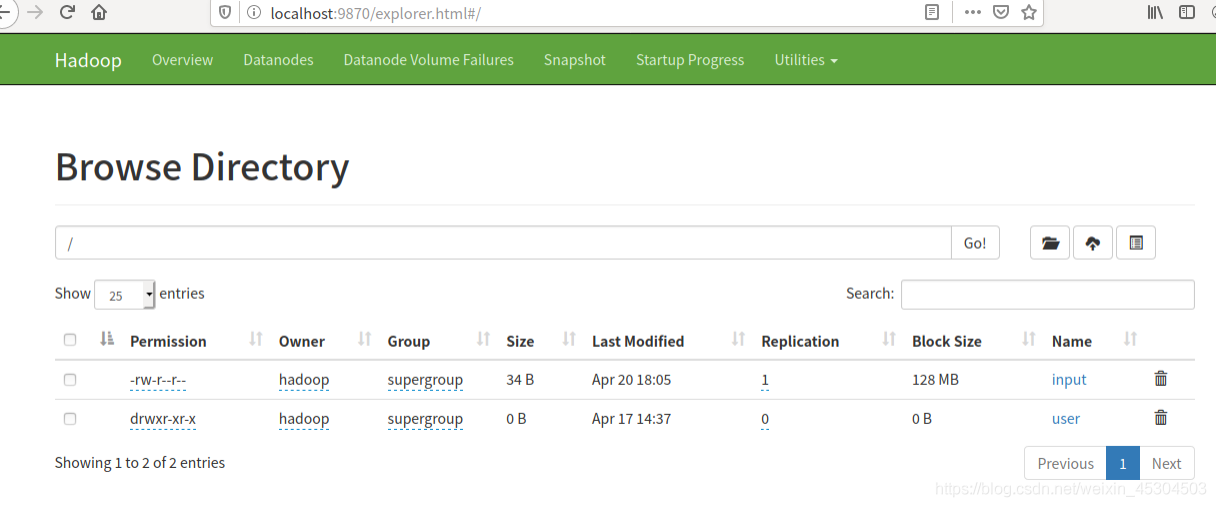The height and width of the screenshot is (507, 1216).
Task: Create new directory folder icon button
Action: point(1050,243)
